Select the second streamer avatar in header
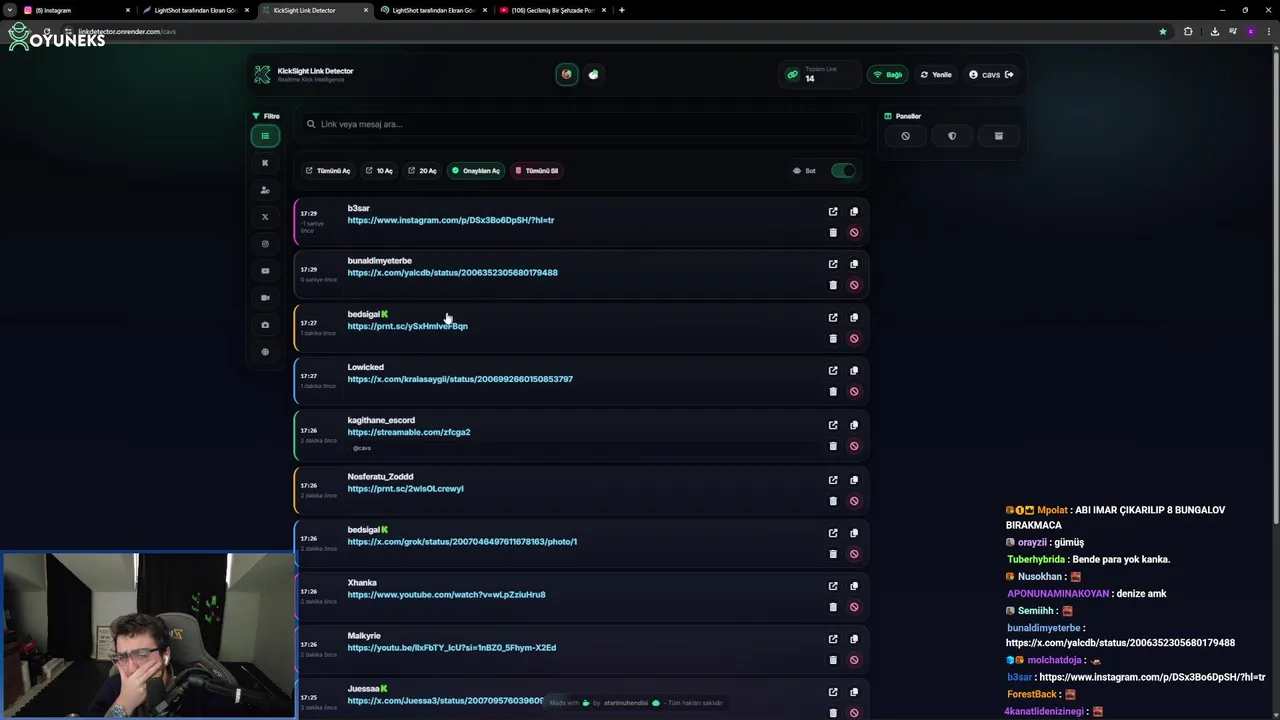The image size is (1280, 720). tap(594, 74)
